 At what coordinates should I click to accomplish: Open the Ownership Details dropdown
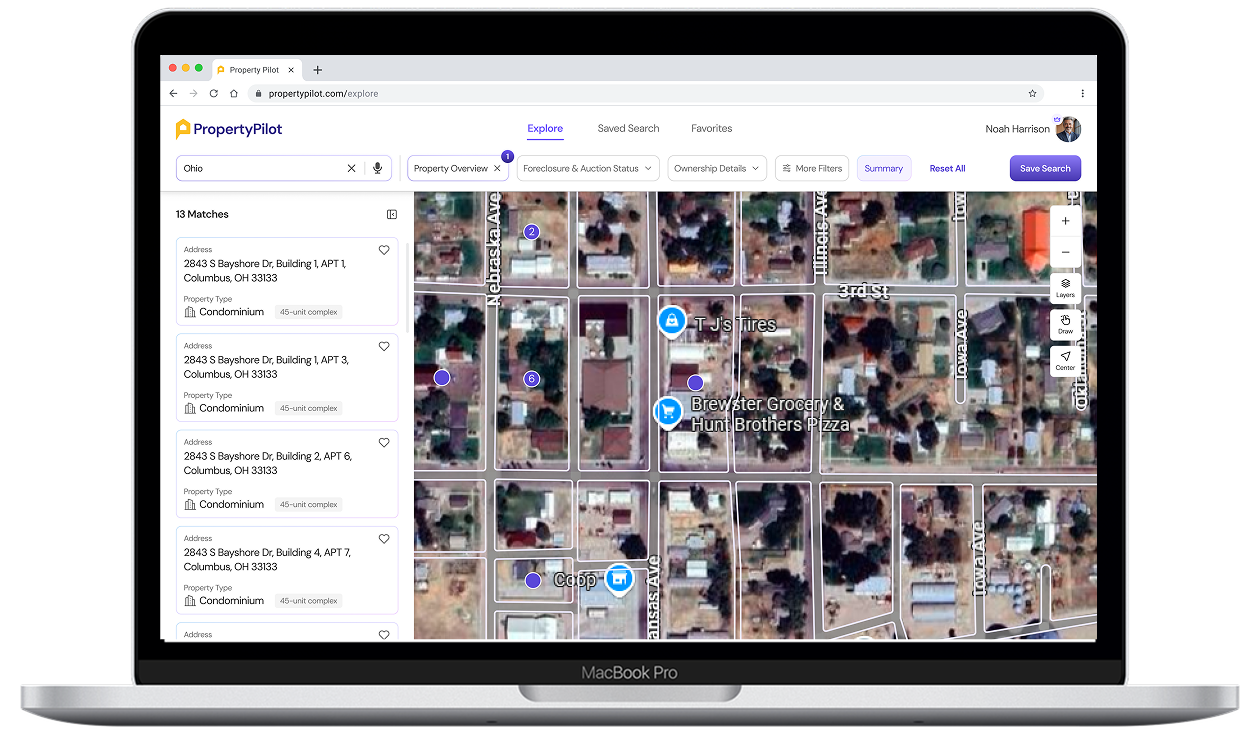point(717,168)
